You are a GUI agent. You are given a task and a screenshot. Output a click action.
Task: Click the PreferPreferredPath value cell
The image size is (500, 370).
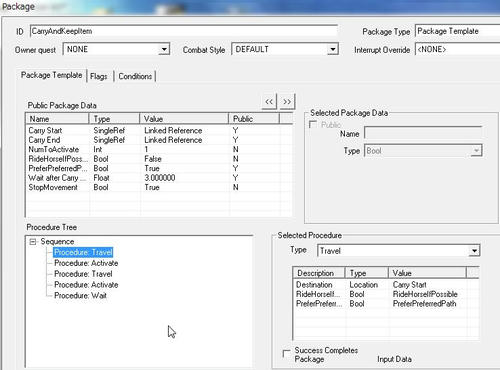tap(424, 304)
